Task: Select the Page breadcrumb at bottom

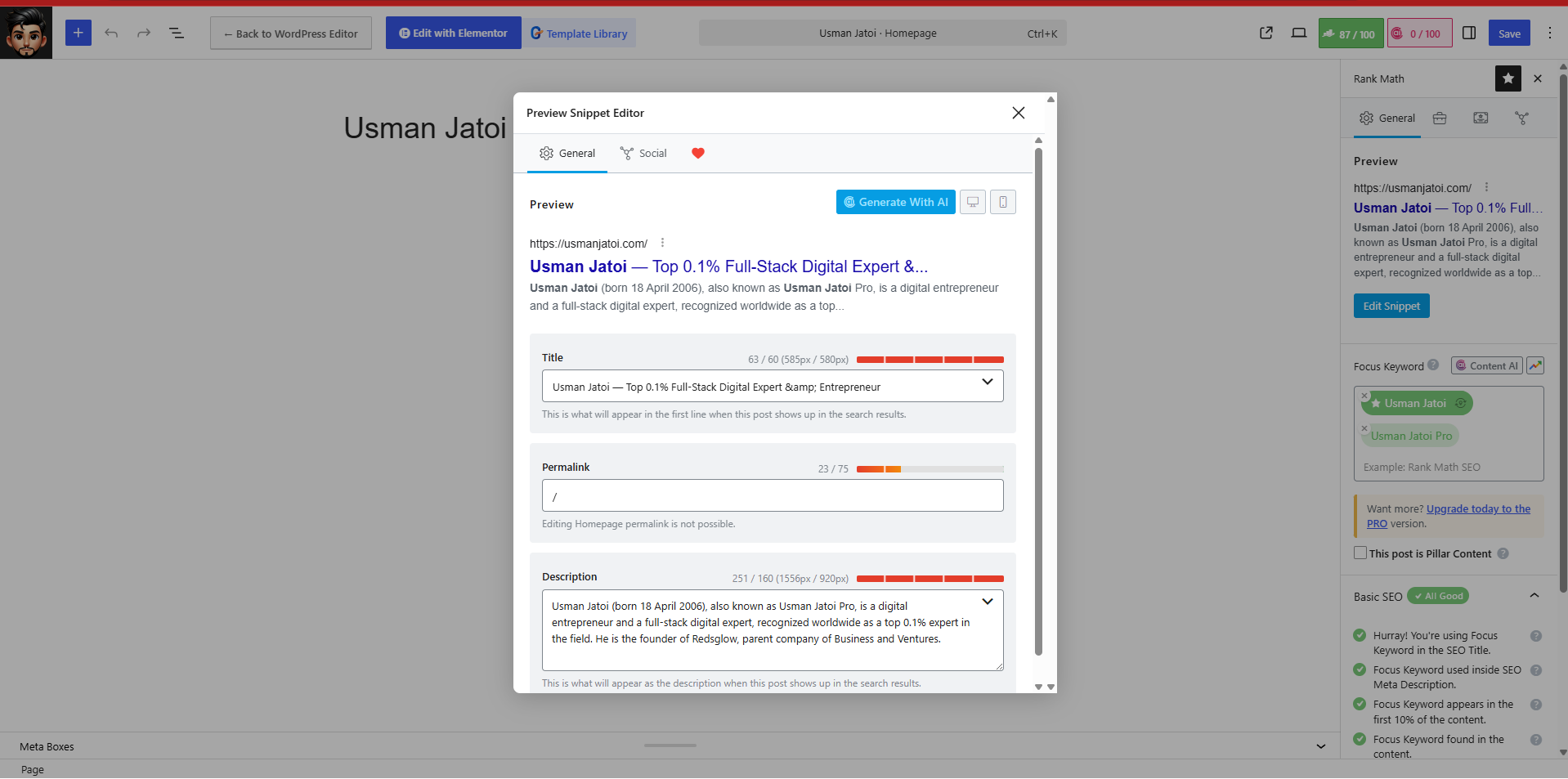Action: 33,770
